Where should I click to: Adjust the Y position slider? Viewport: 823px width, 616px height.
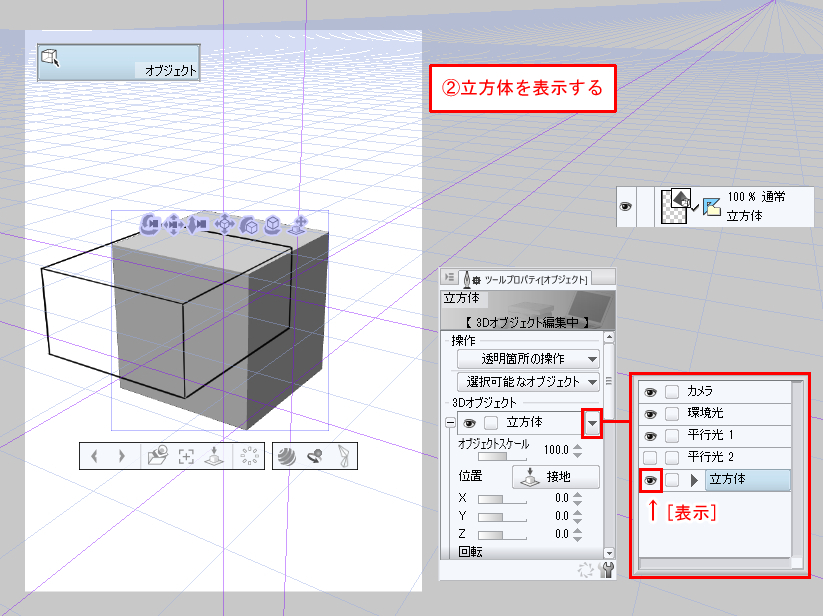tap(503, 517)
